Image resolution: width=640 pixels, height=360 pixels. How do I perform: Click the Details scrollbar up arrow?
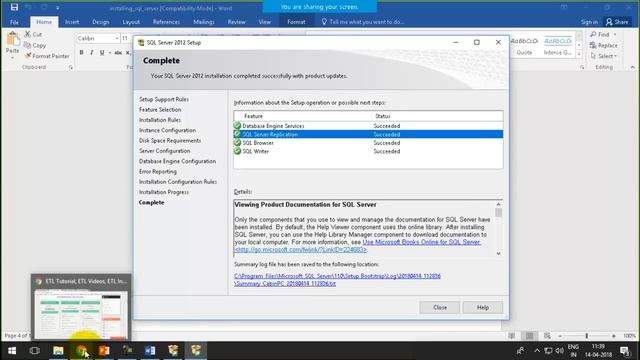tap(498, 204)
